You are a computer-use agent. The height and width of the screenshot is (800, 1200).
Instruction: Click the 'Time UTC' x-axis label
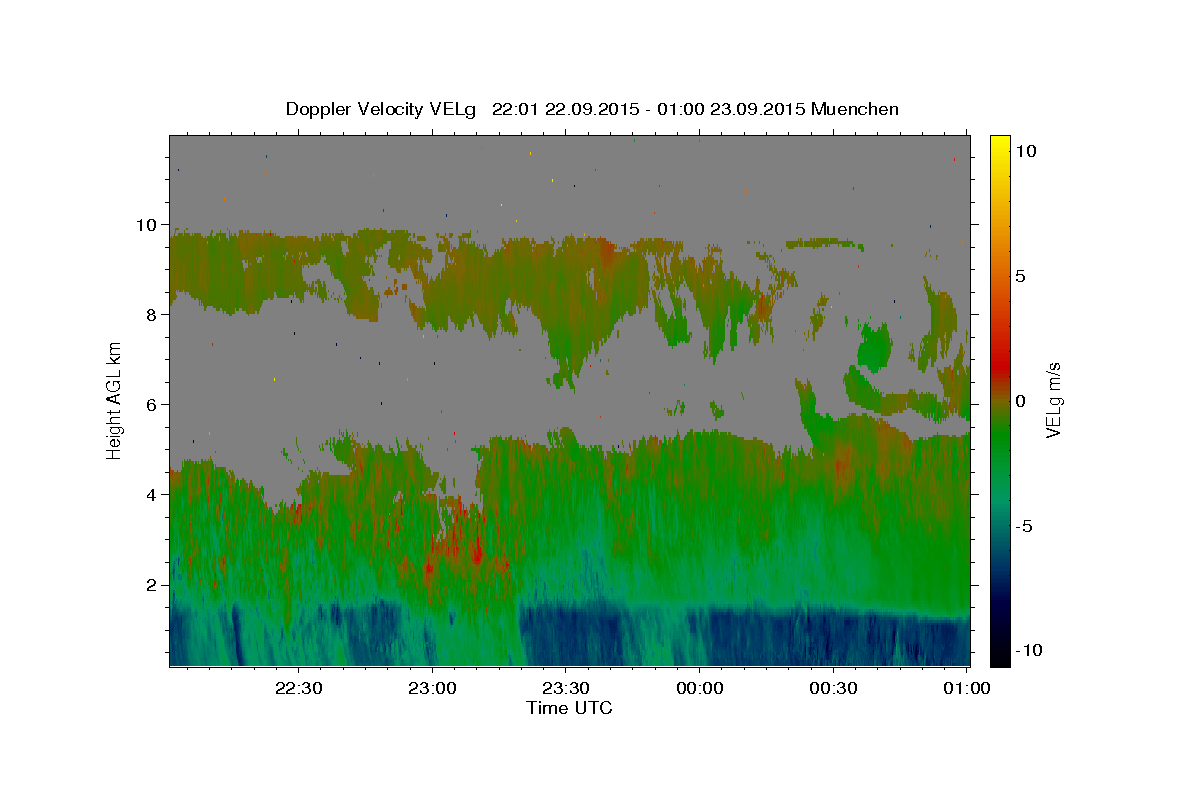[x=569, y=708]
